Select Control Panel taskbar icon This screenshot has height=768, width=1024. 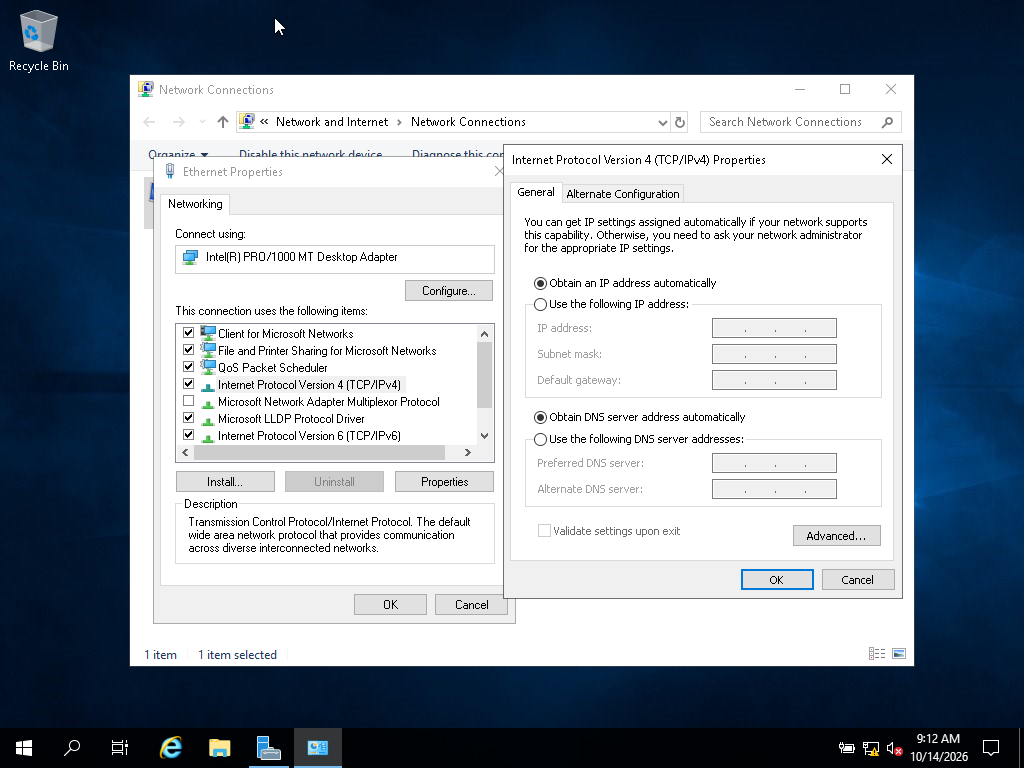pyautogui.click(x=317, y=748)
